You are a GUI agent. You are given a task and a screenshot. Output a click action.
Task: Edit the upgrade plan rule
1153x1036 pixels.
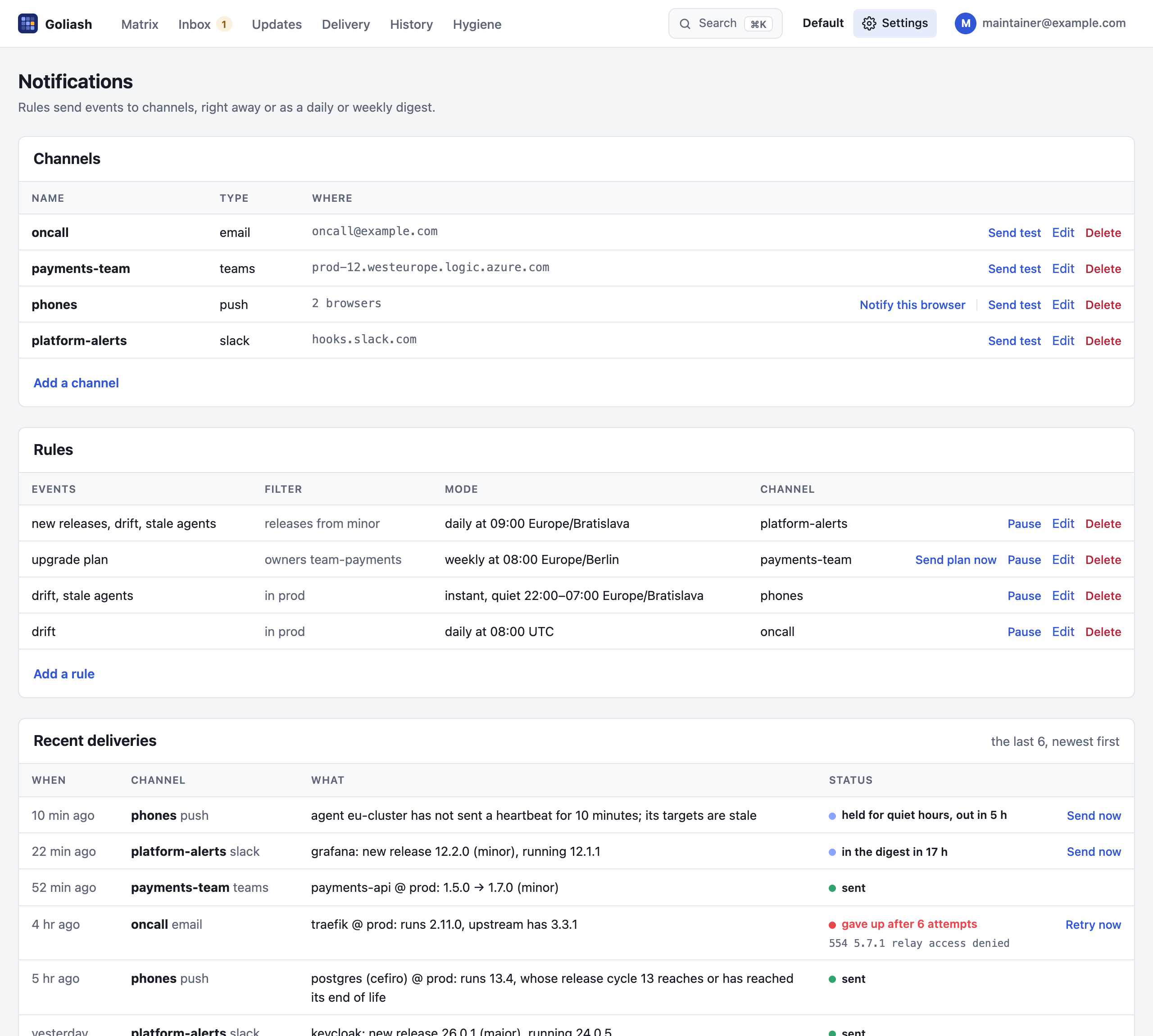(x=1062, y=559)
